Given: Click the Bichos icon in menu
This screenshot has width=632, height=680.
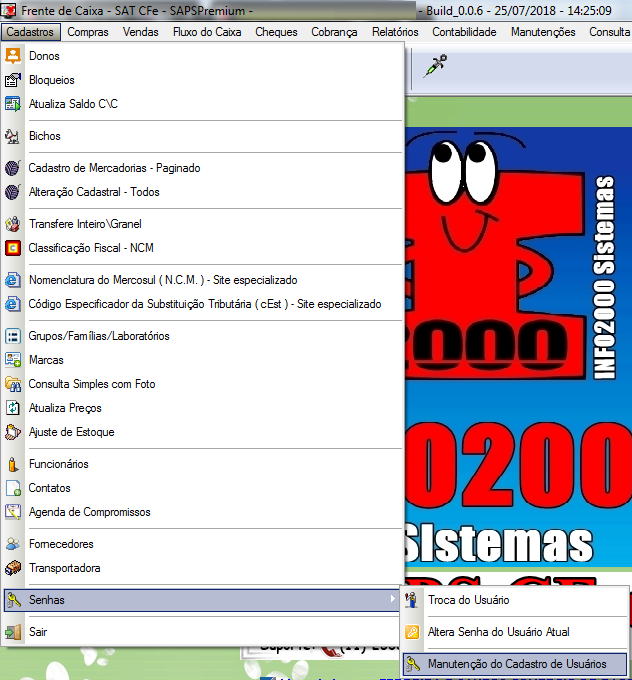Looking at the screenshot, I should click(13, 136).
